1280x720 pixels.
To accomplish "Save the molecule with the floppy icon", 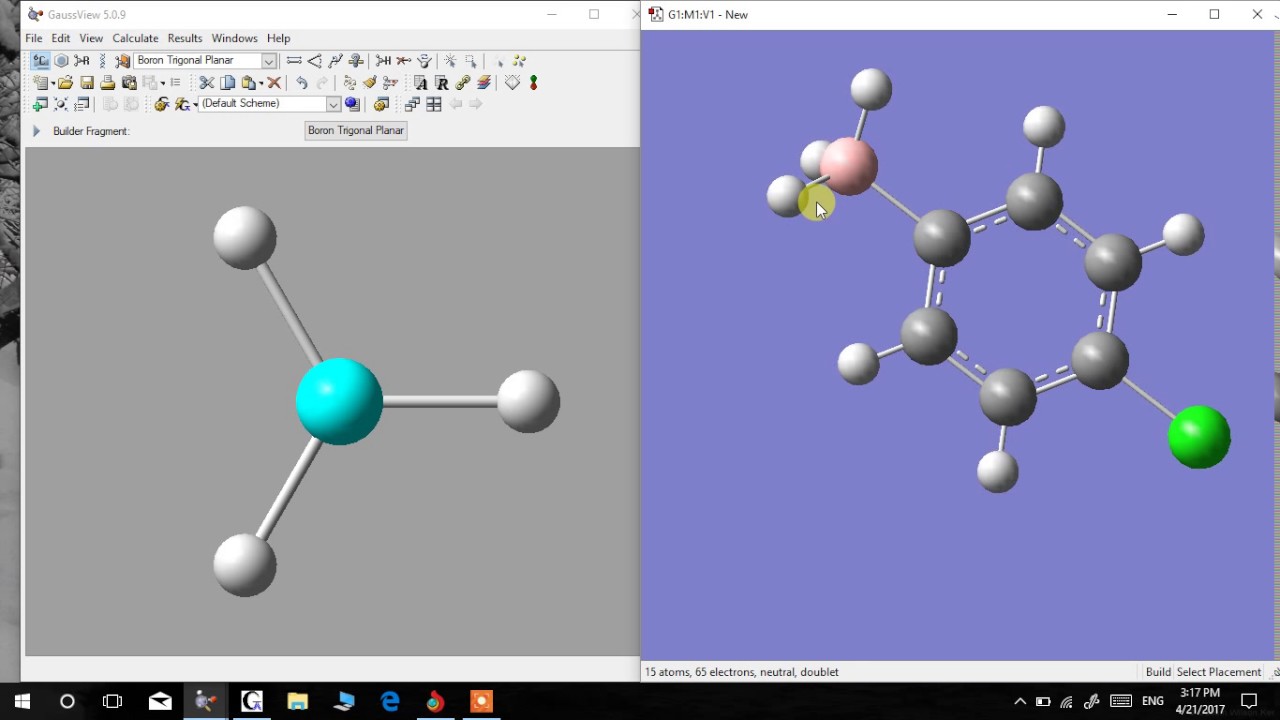I will click(x=87, y=82).
